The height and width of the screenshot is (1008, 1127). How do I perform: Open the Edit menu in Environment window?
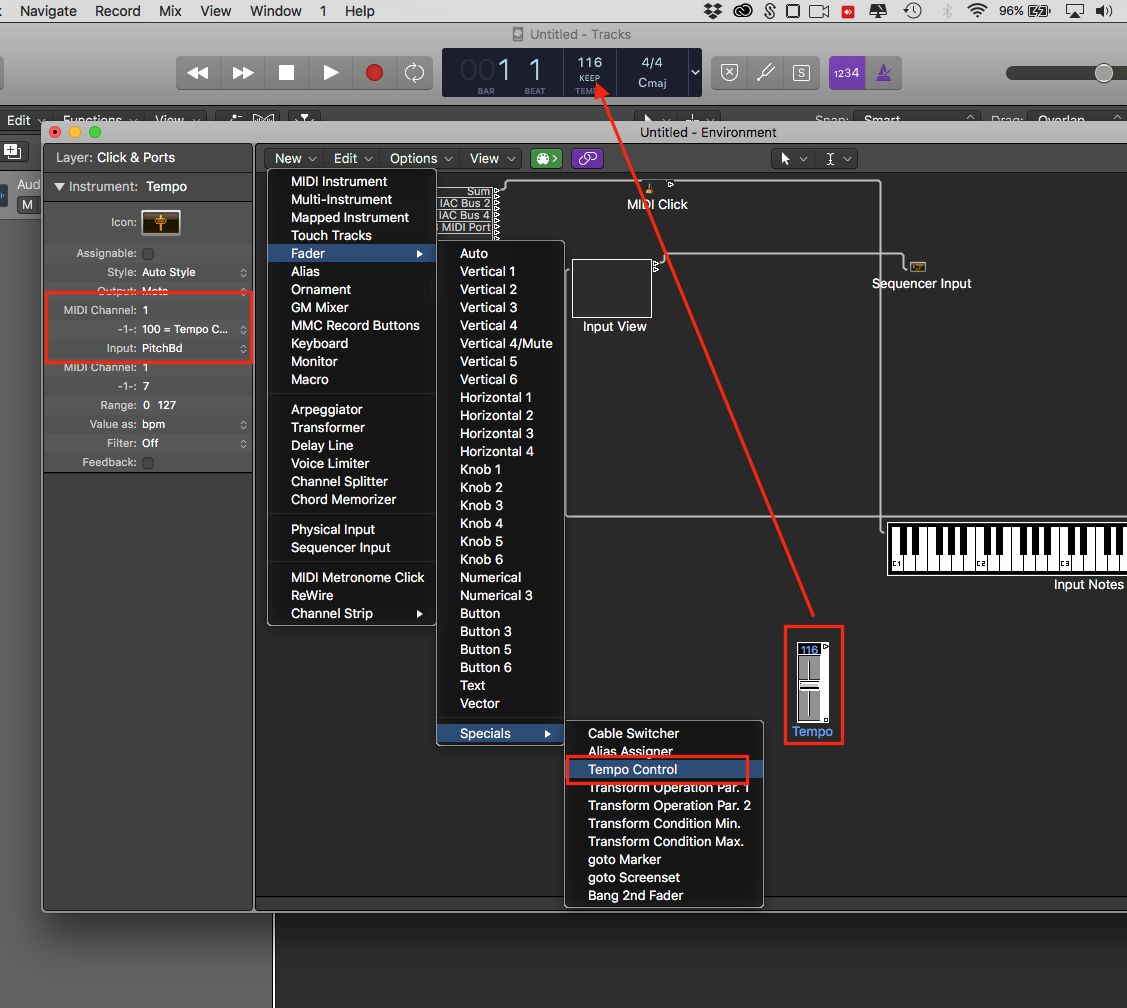point(352,158)
